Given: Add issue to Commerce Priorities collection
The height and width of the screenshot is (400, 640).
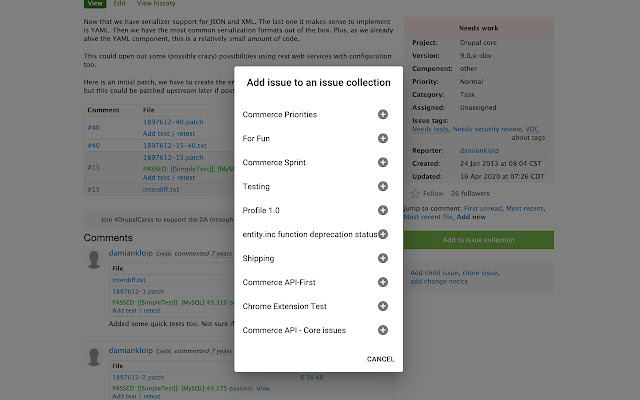Looking at the screenshot, I should [x=382, y=114].
